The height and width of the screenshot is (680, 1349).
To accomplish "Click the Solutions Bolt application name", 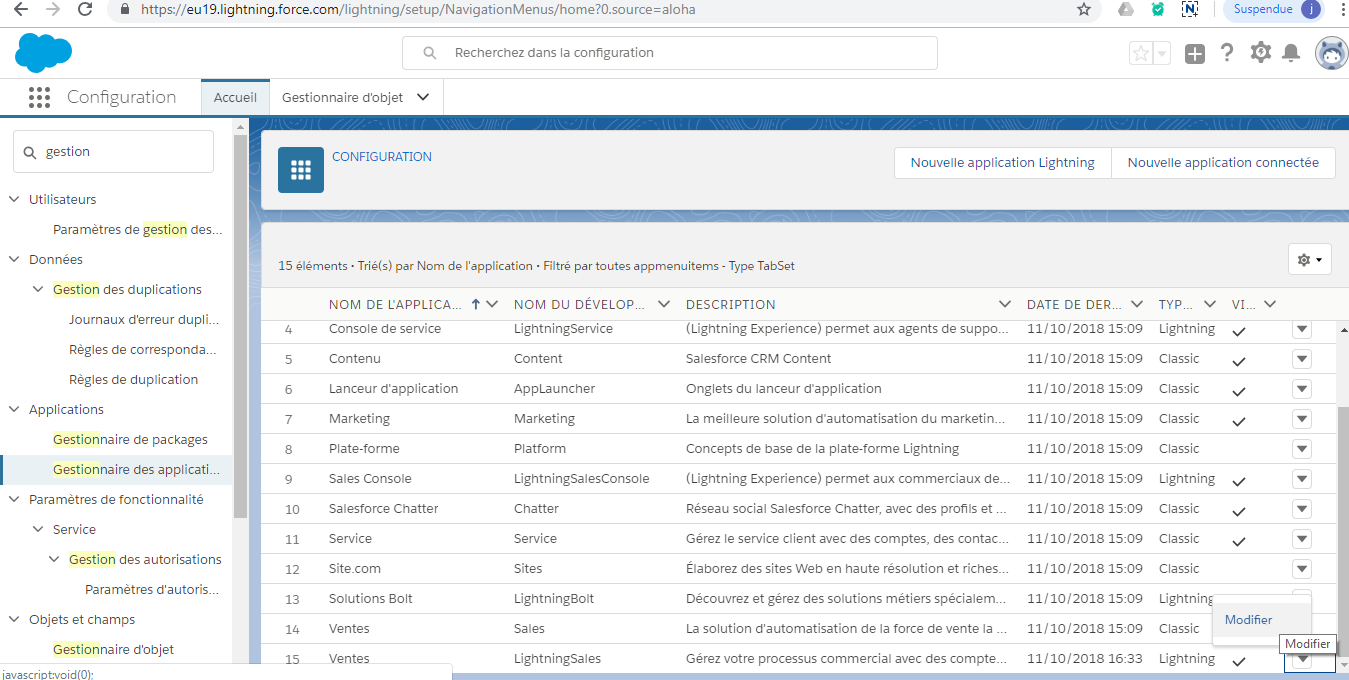I will 371,599.
